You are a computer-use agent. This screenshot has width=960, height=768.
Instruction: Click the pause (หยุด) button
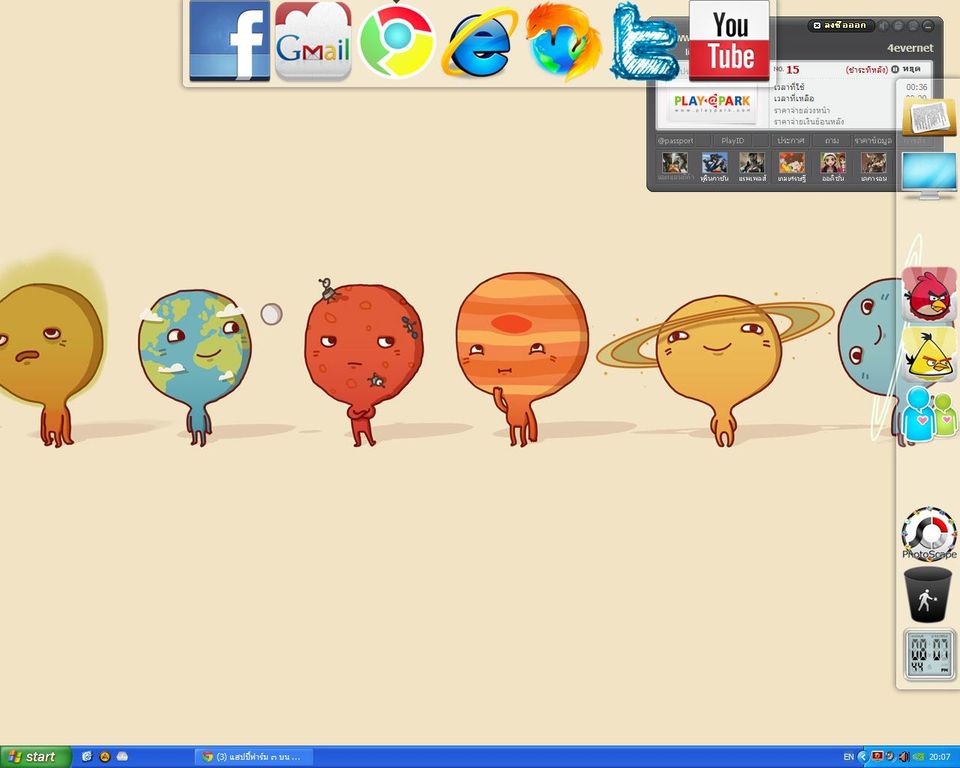point(906,69)
